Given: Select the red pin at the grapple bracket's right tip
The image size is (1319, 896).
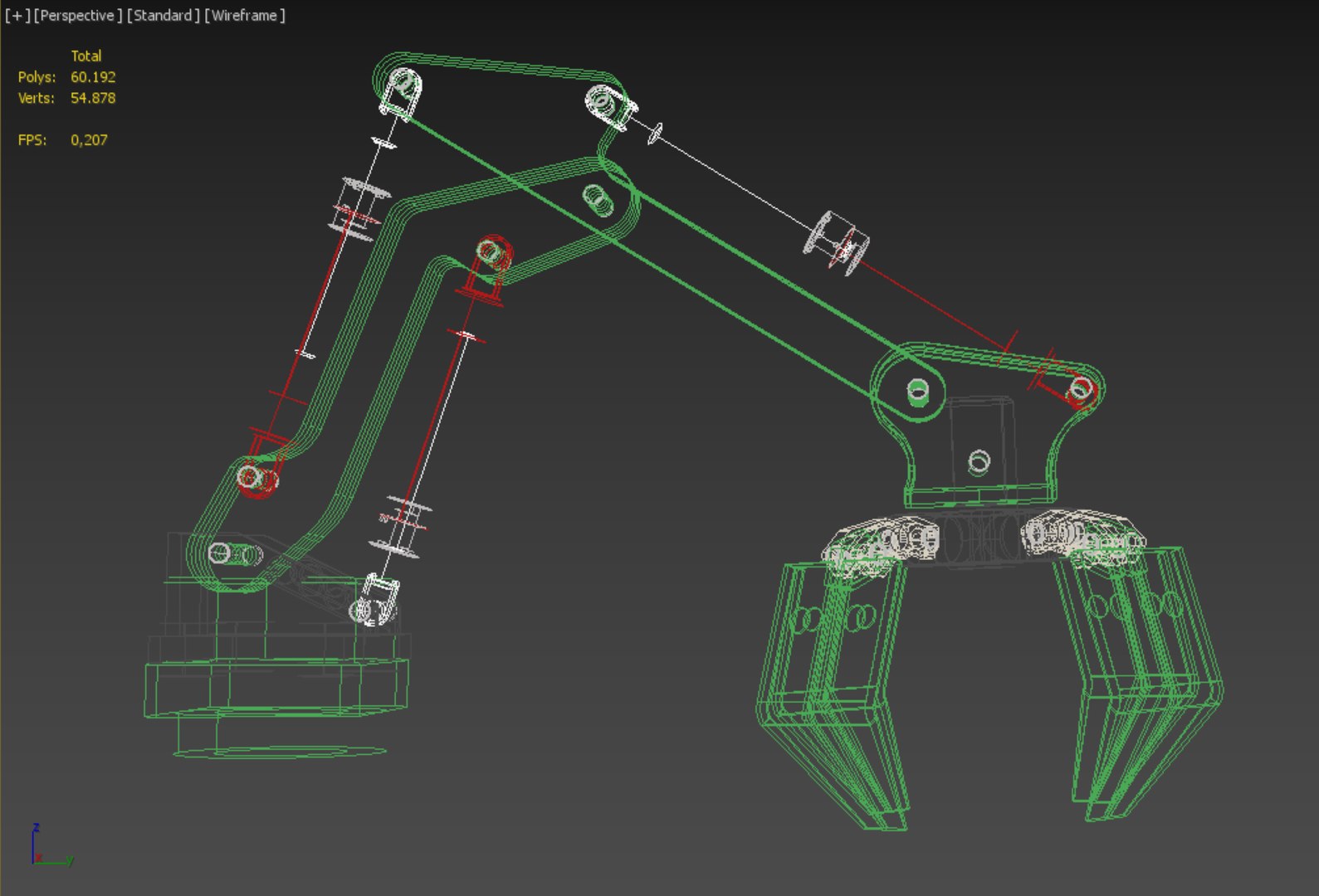Looking at the screenshot, I should (1082, 388).
